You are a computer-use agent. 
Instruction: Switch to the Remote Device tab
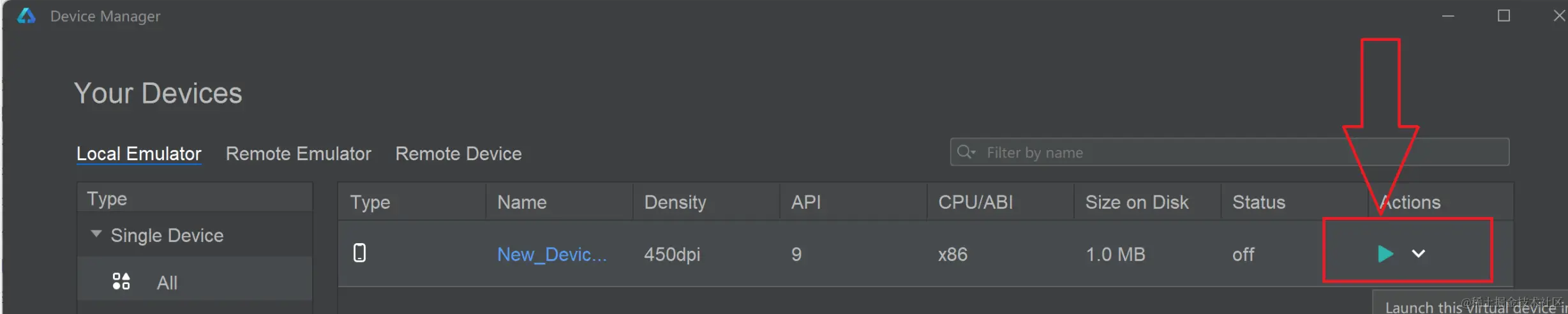tap(458, 154)
